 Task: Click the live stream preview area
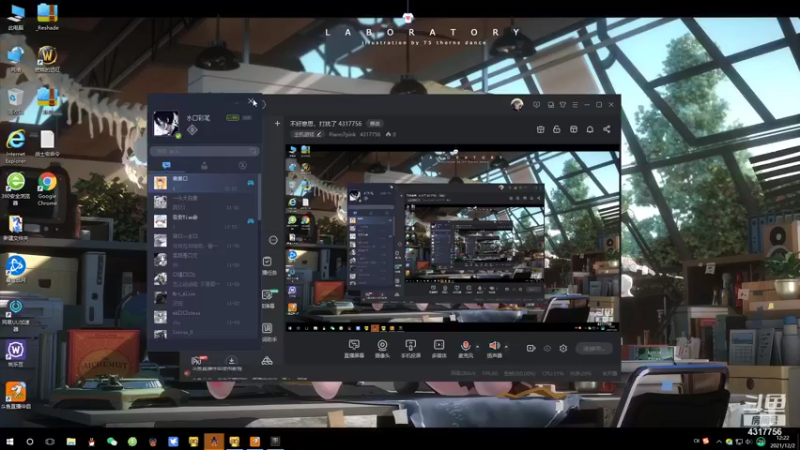[452, 239]
